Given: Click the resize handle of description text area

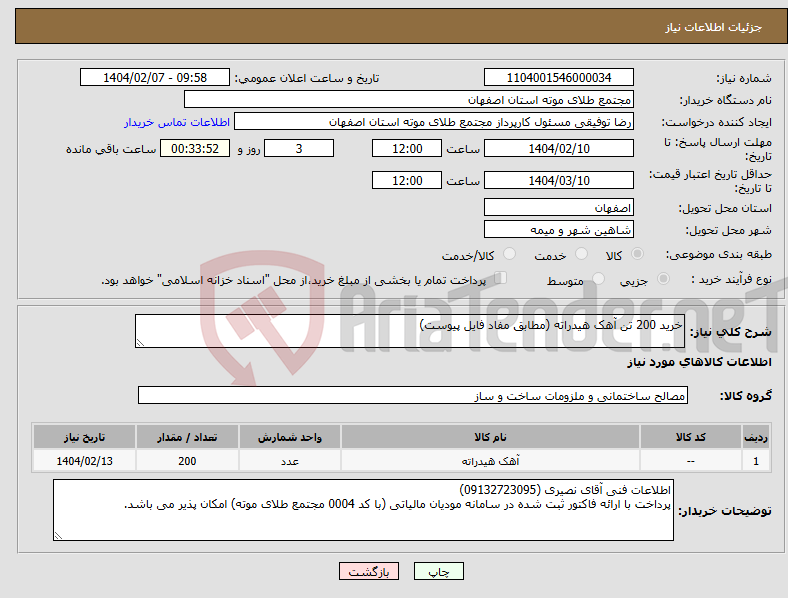Looking at the screenshot, I should point(140,343).
